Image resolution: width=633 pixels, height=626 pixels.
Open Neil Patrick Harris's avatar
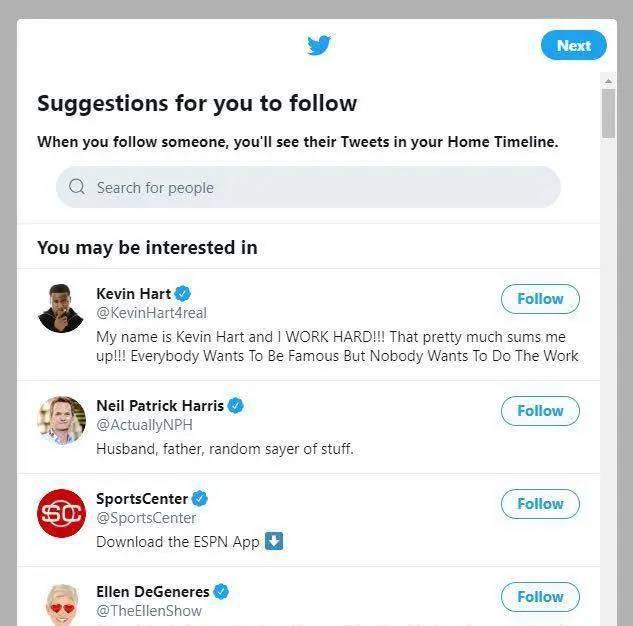(x=61, y=420)
